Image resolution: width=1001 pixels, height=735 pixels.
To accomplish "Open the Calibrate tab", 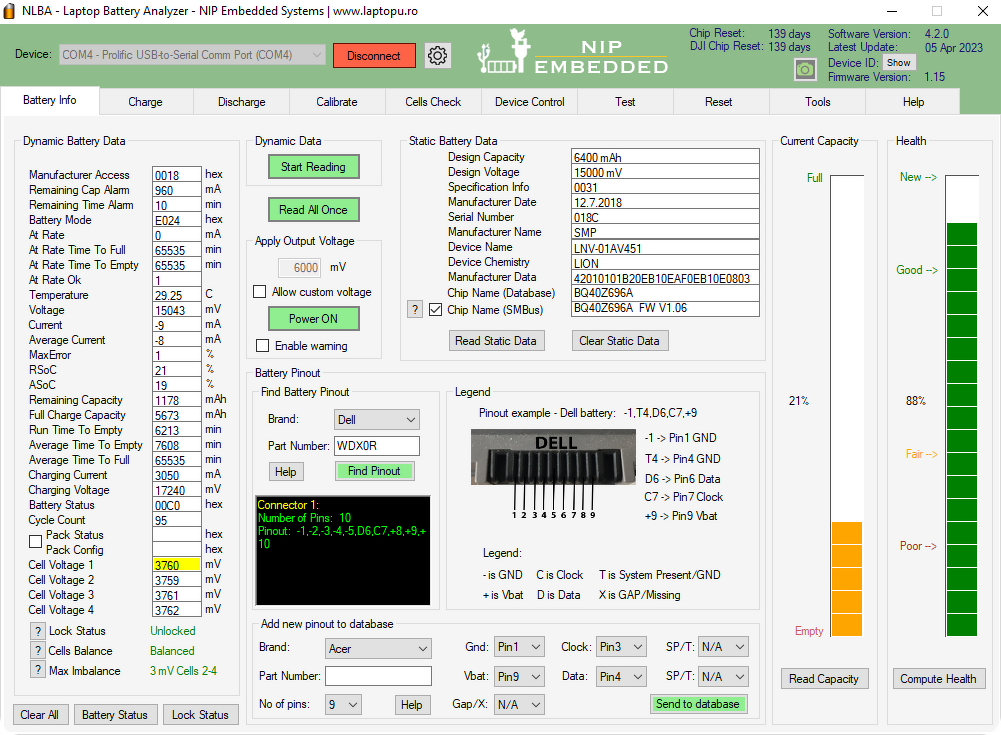I will [336, 102].
